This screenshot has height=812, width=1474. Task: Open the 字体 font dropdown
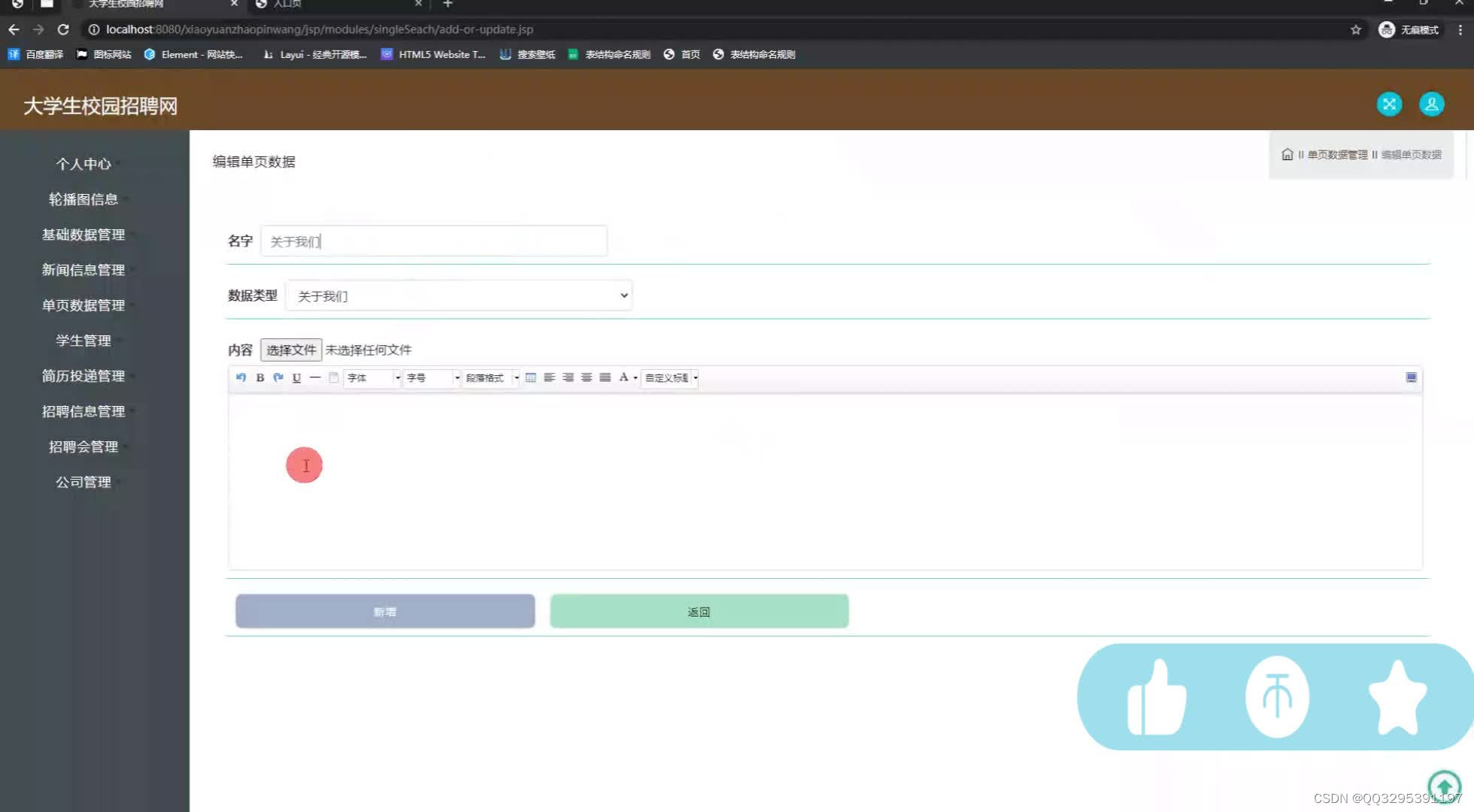372,377
